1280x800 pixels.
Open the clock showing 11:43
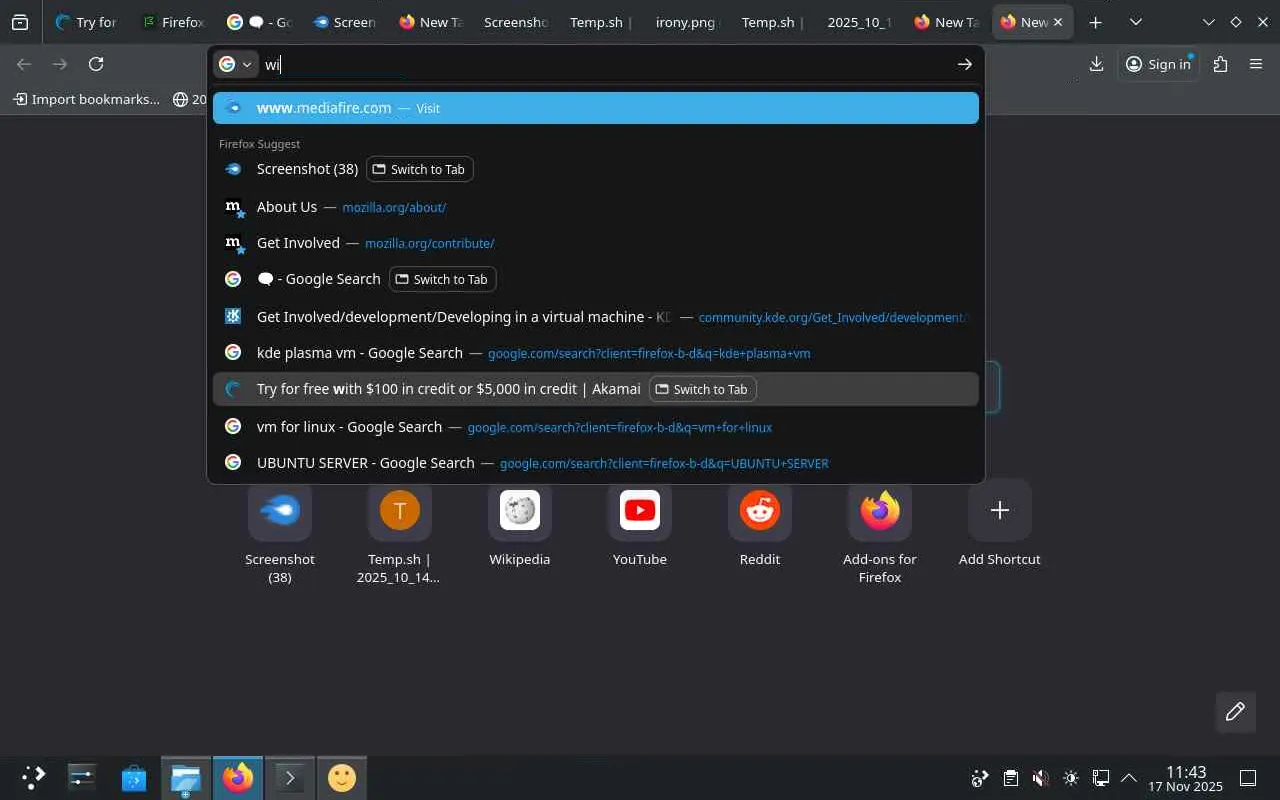coord(1186,778)
